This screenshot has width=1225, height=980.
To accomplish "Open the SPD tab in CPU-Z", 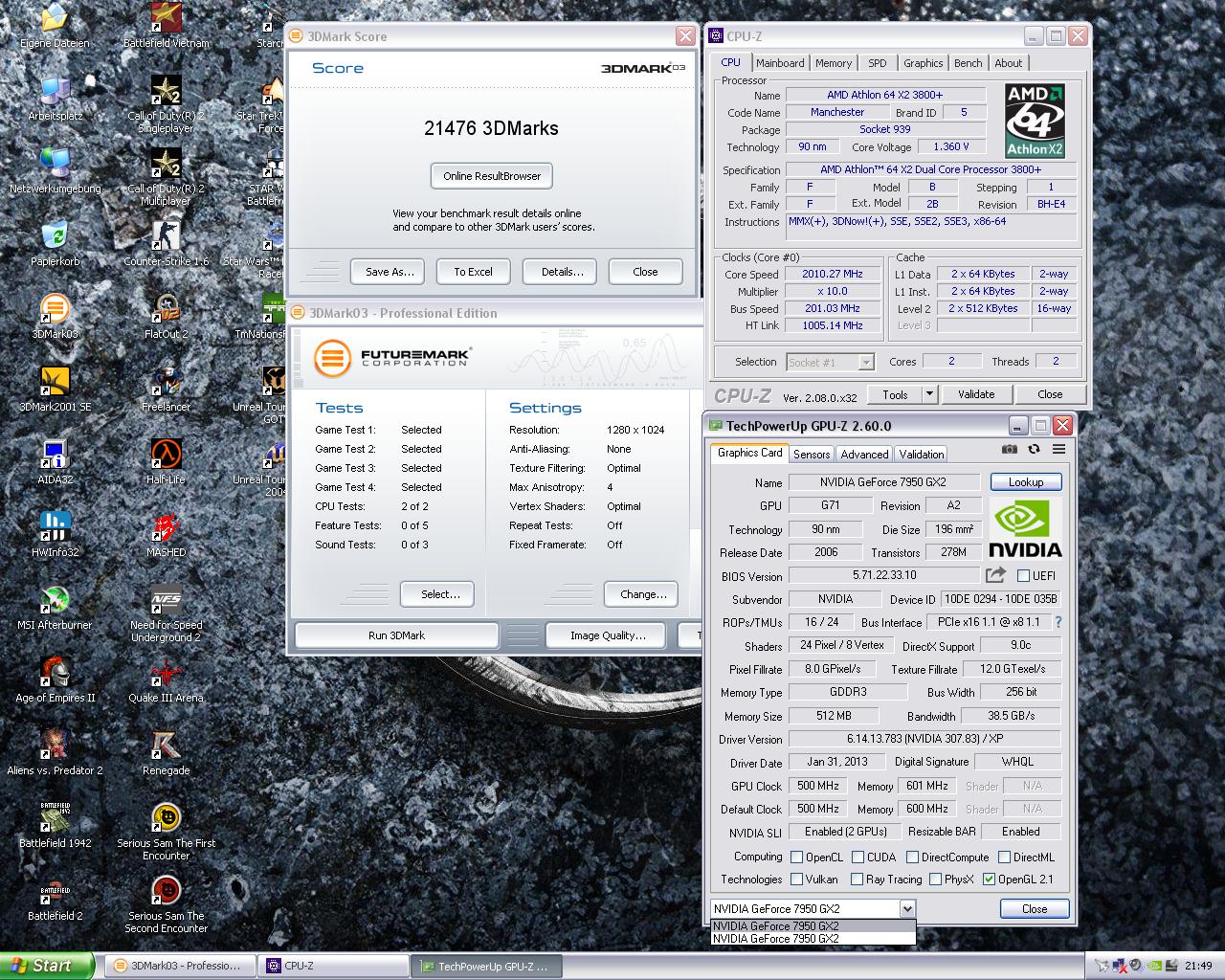I will [x=878, y=63].
